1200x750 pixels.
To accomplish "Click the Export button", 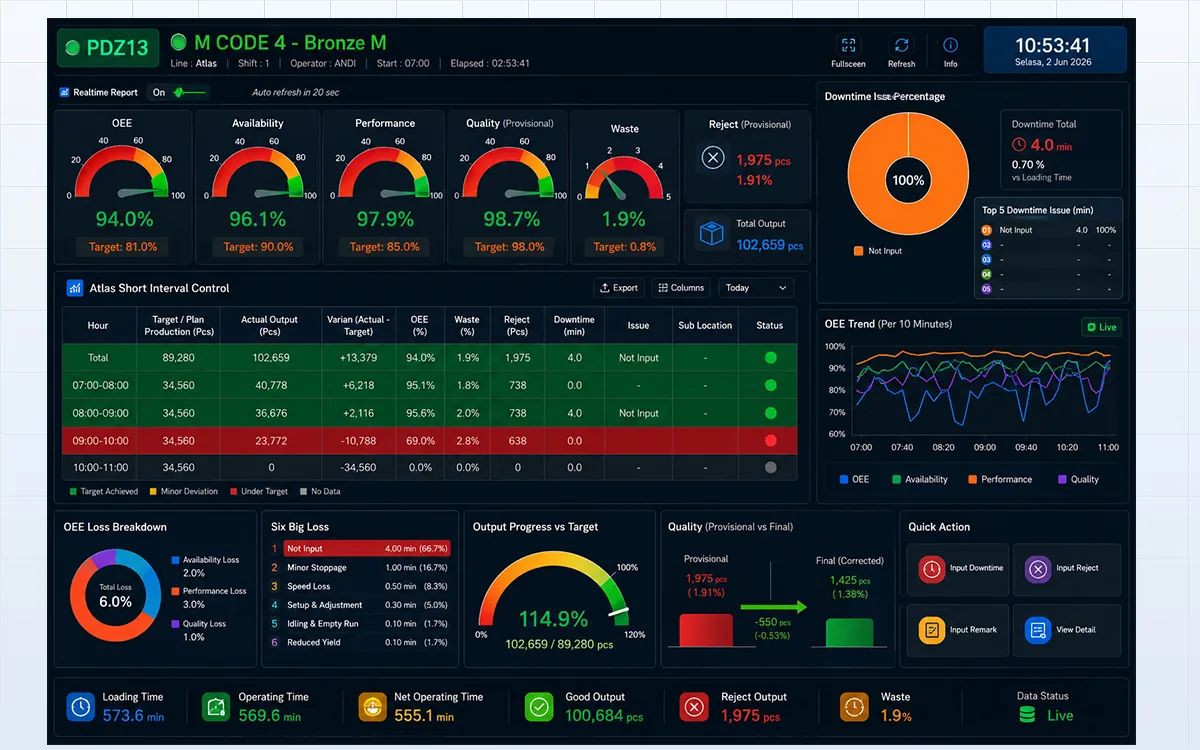I will coord(619,287).
